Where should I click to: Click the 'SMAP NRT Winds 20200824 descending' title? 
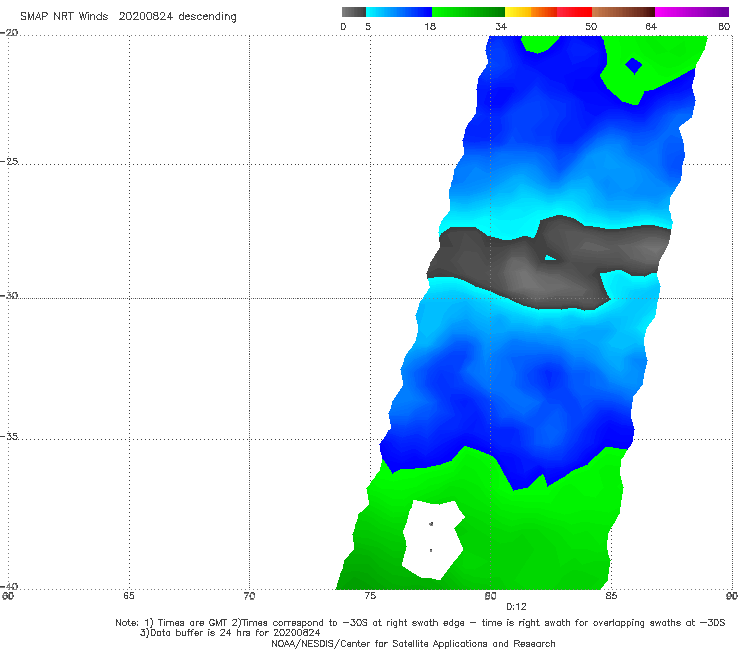(x=128, y=17)
